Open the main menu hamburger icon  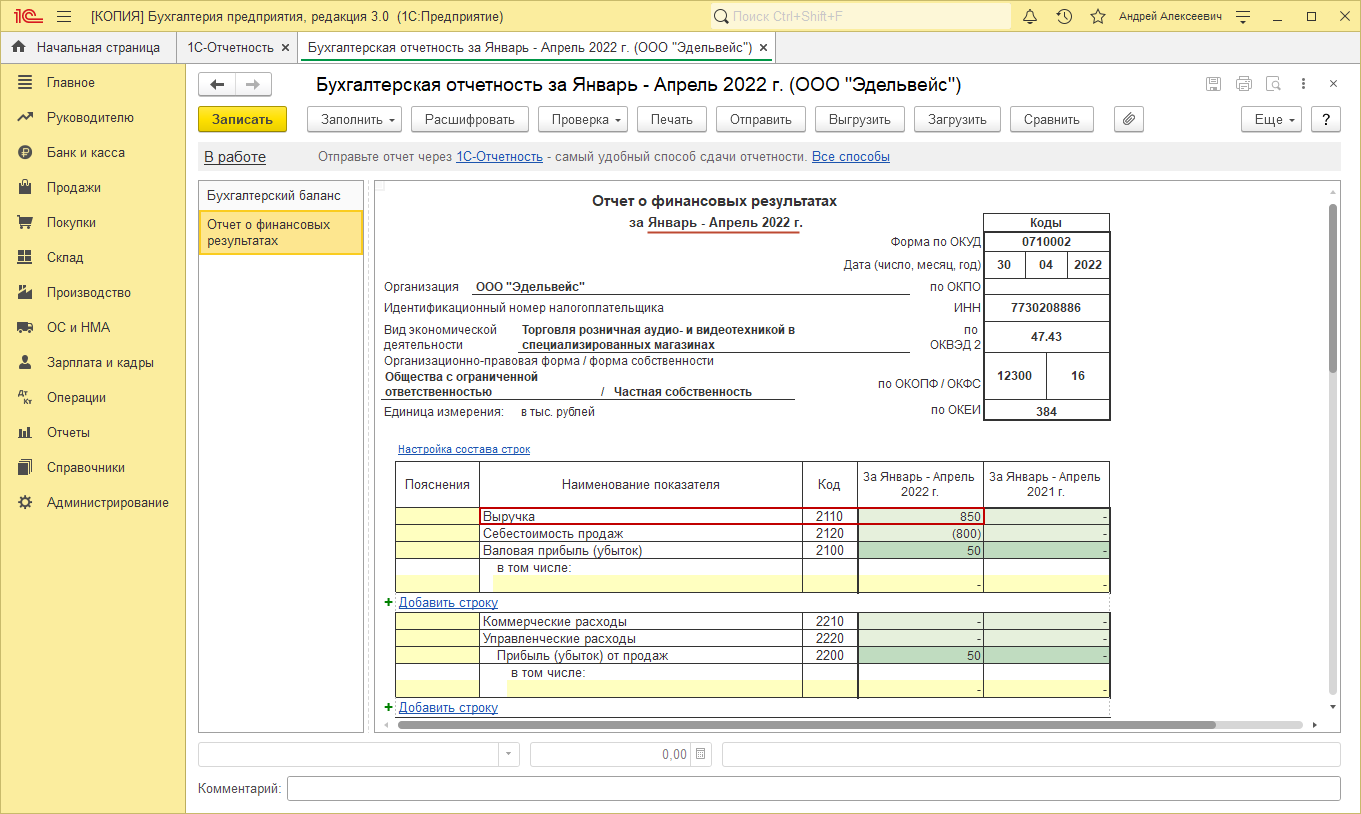(x=64, y=17)
